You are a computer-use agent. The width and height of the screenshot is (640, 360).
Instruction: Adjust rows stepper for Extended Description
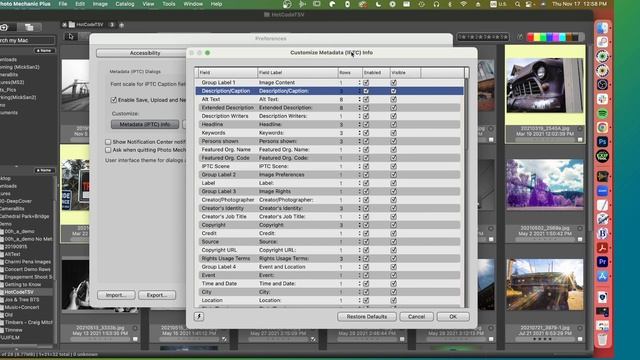pos(360,108)
